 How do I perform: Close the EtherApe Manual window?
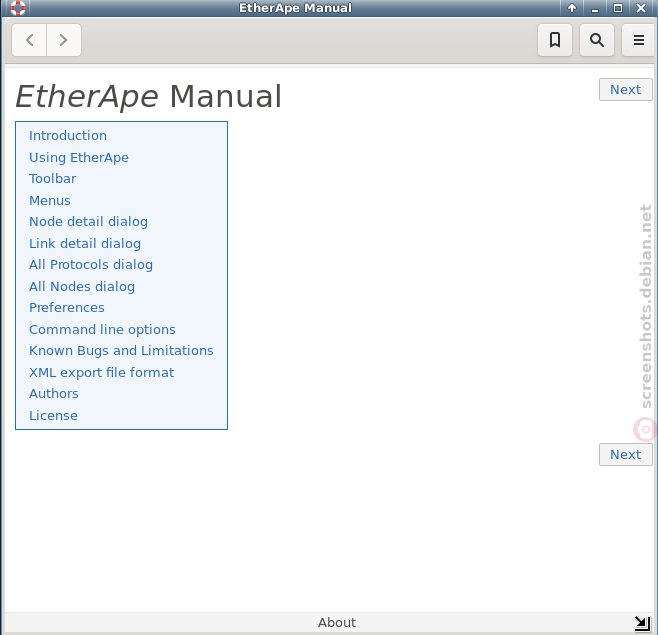(x=641, y=8)
